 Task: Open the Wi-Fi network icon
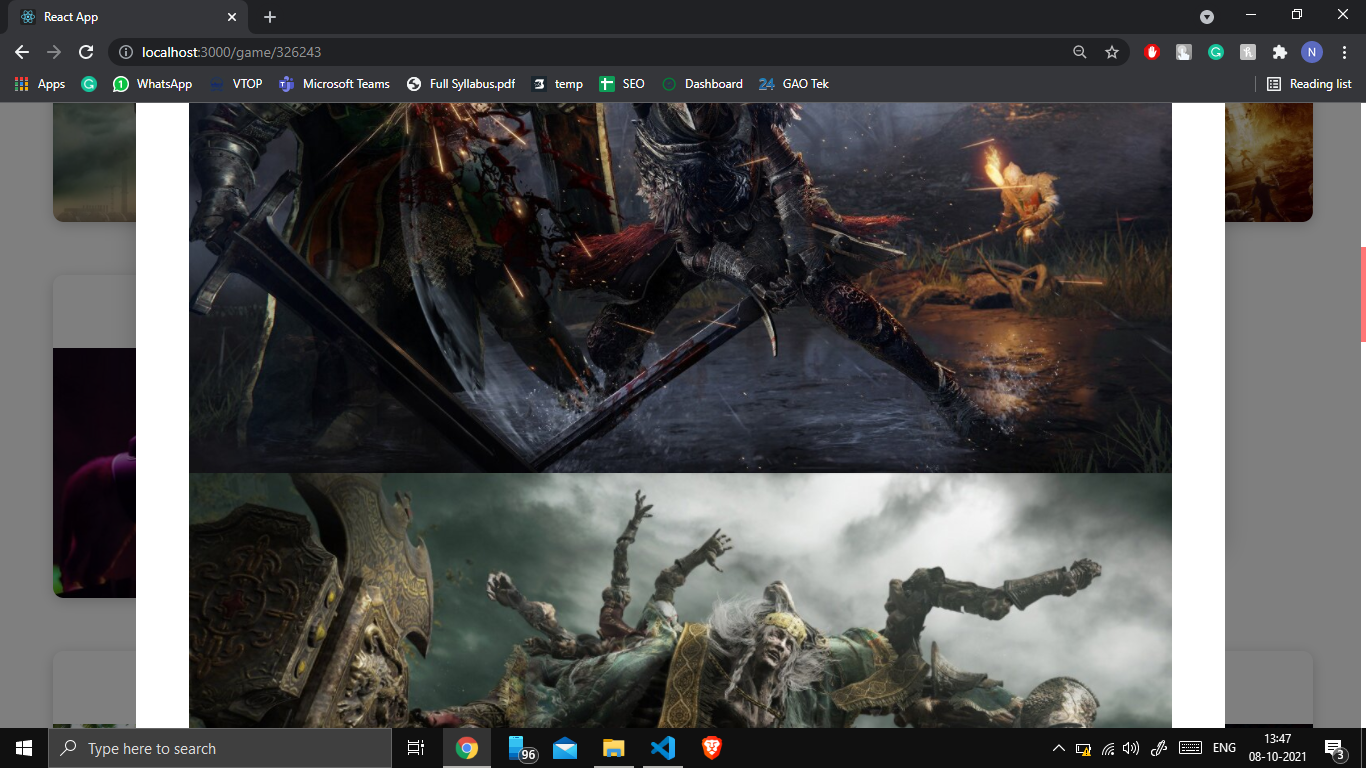1108,748
